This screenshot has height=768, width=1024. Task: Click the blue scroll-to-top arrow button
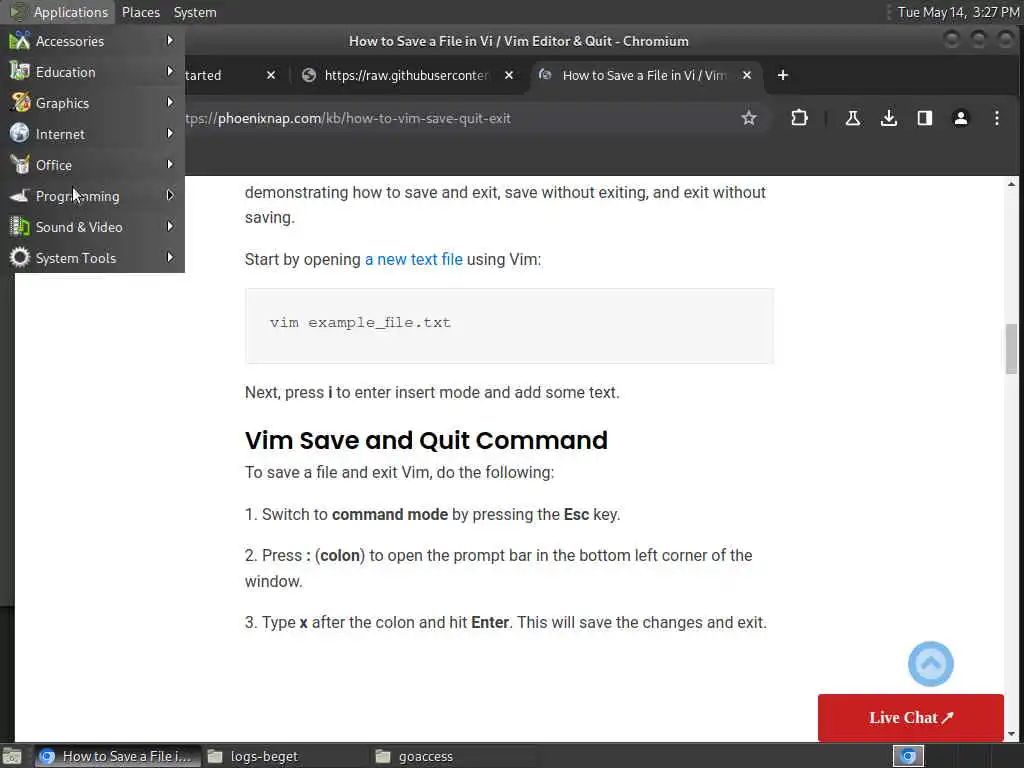tap(931, 664)
